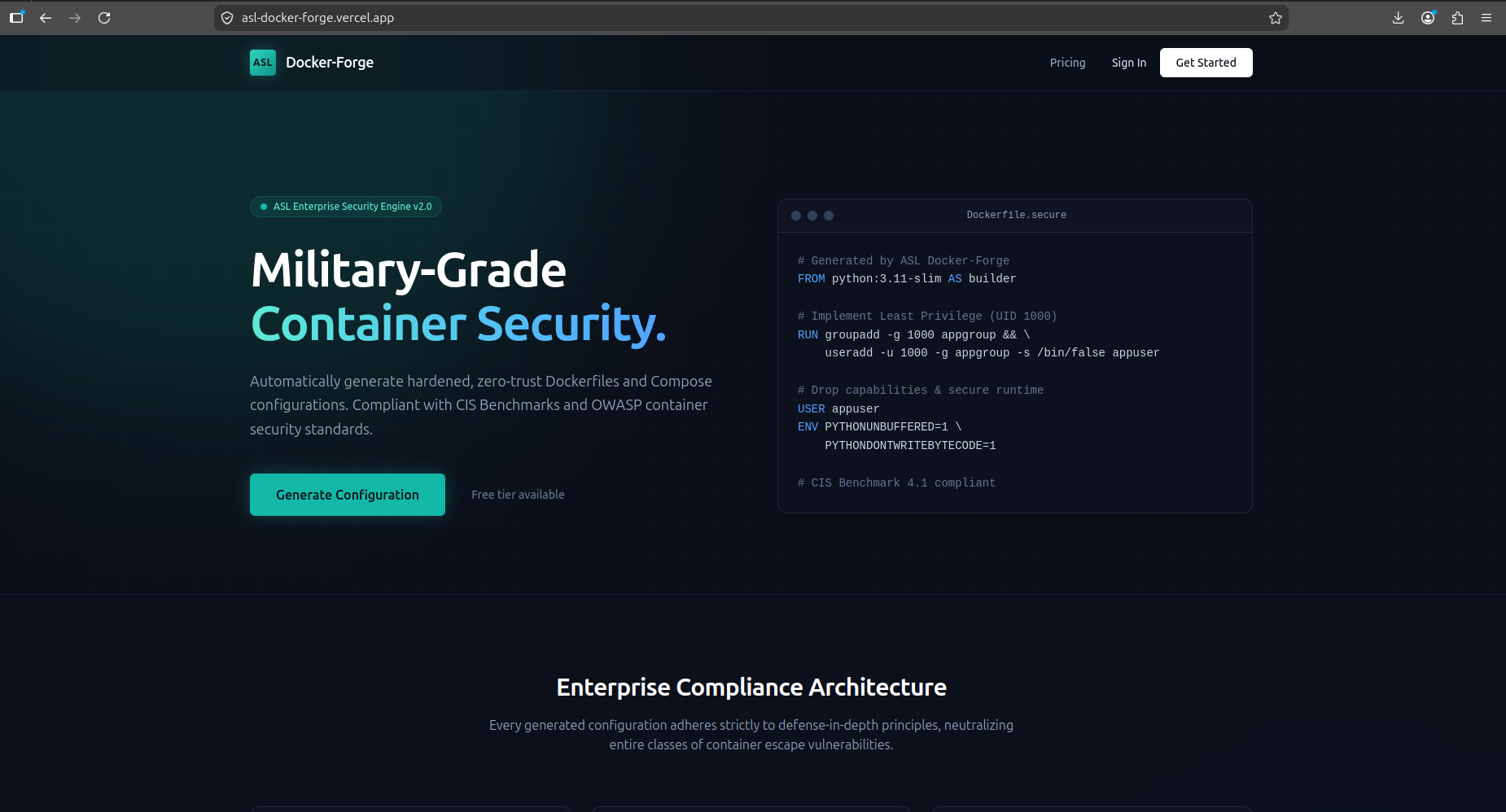
Task: Open the sidebar tabs panel icon
Action: (x=16, y=17)
